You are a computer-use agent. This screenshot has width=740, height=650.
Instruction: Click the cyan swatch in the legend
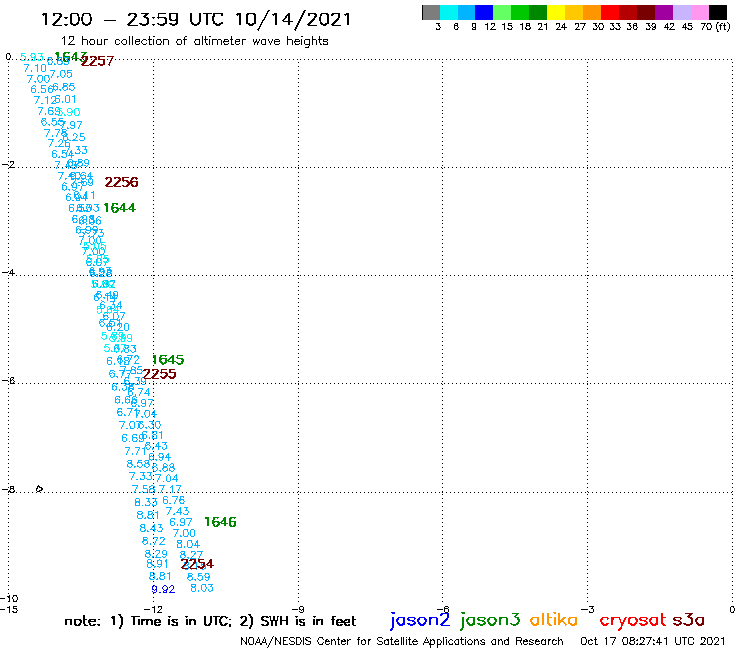coord(449,12)
